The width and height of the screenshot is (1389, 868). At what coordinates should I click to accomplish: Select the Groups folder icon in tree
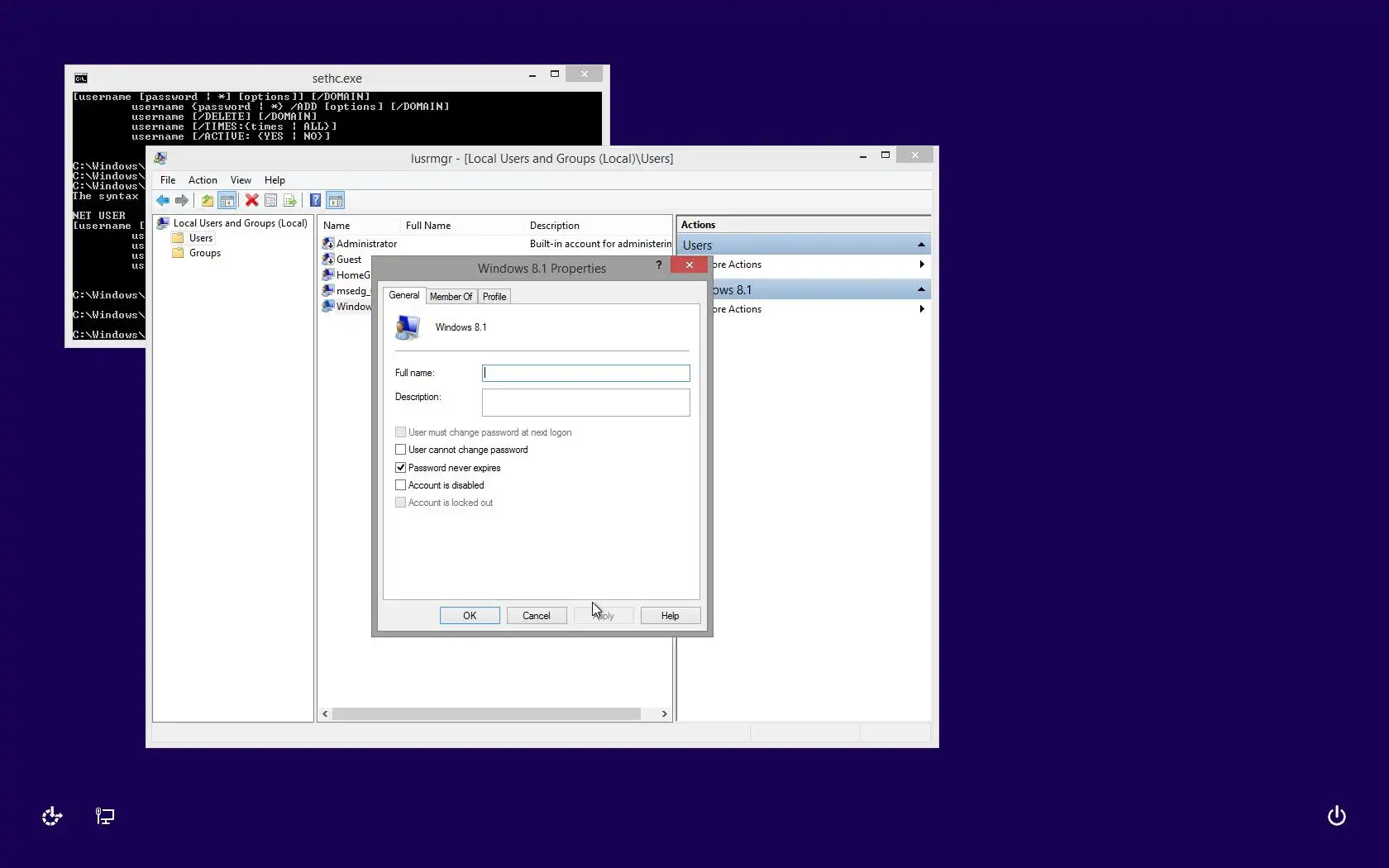point(178,253)
